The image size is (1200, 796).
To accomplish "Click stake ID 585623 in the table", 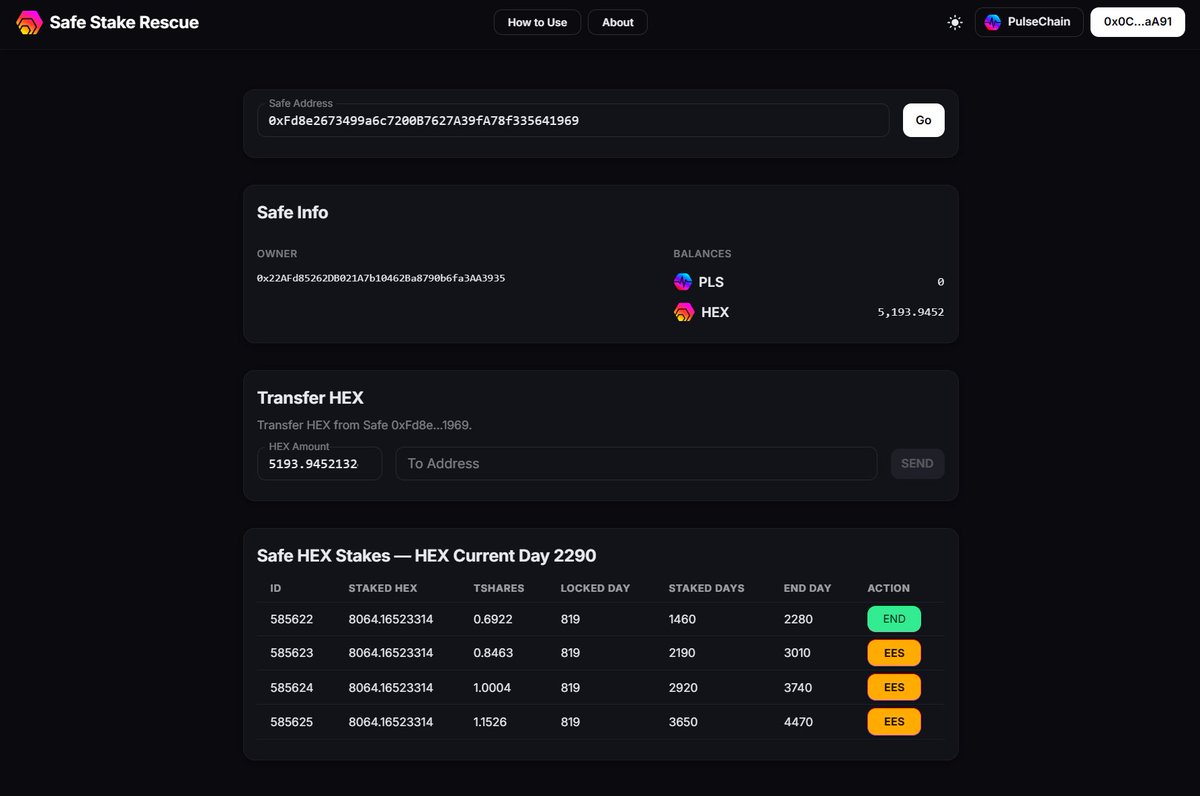I will (291, 653).
